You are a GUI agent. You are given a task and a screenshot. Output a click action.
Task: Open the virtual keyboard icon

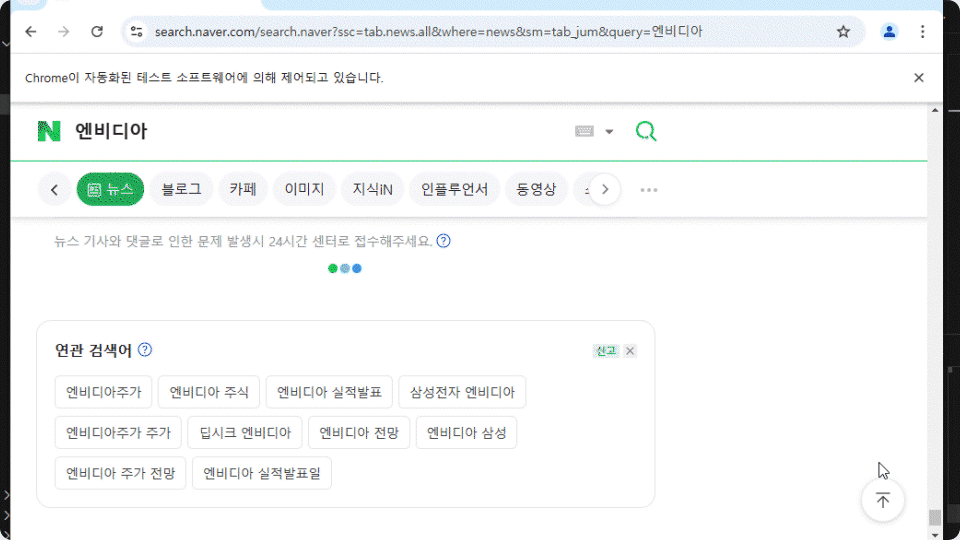click(584, 131)
